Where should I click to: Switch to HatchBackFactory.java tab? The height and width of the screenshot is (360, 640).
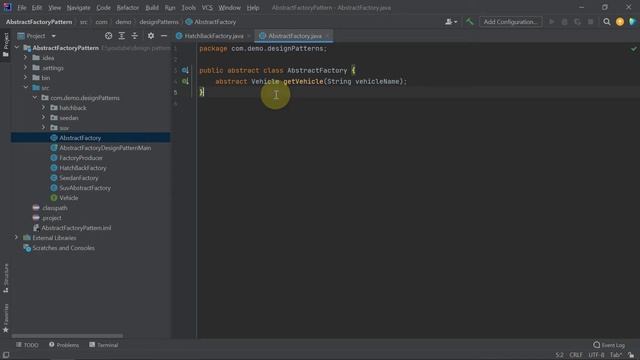213,36
